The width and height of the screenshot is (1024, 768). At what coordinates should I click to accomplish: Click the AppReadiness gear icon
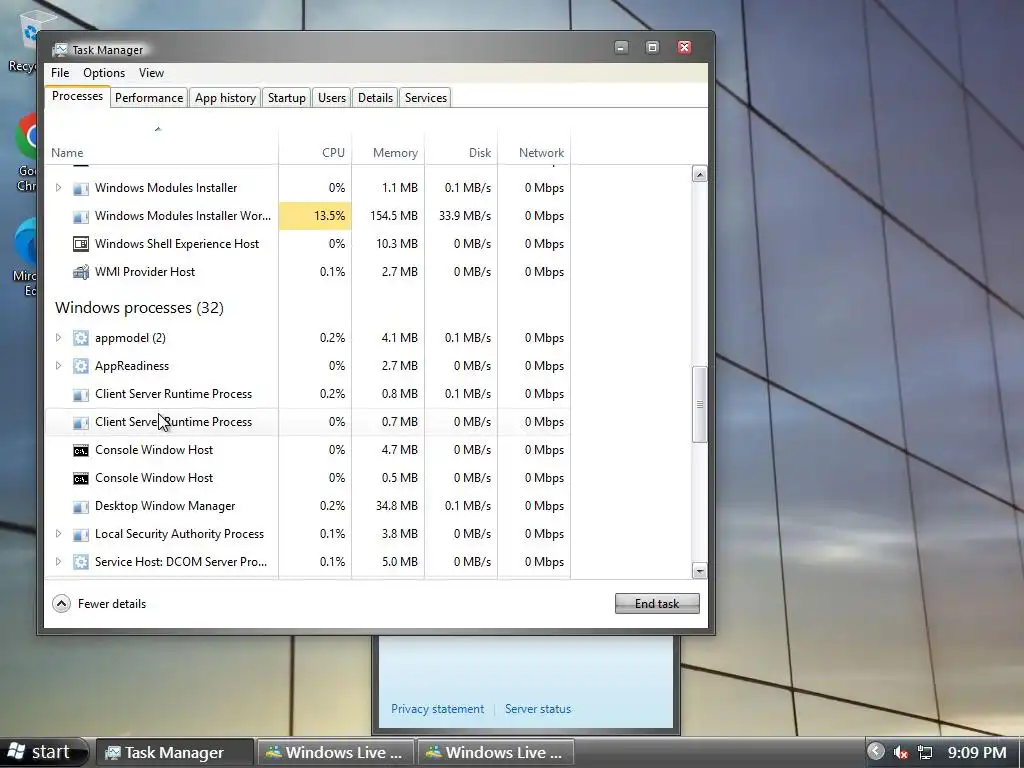(x=80, y=366)
